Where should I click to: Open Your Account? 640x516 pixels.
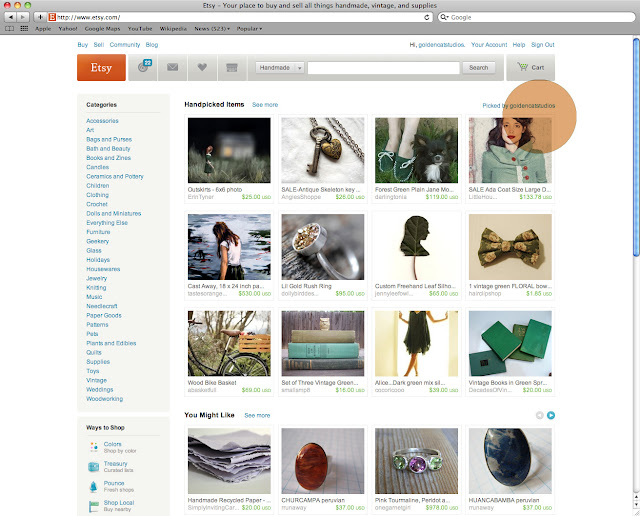[x=489, y=44]
